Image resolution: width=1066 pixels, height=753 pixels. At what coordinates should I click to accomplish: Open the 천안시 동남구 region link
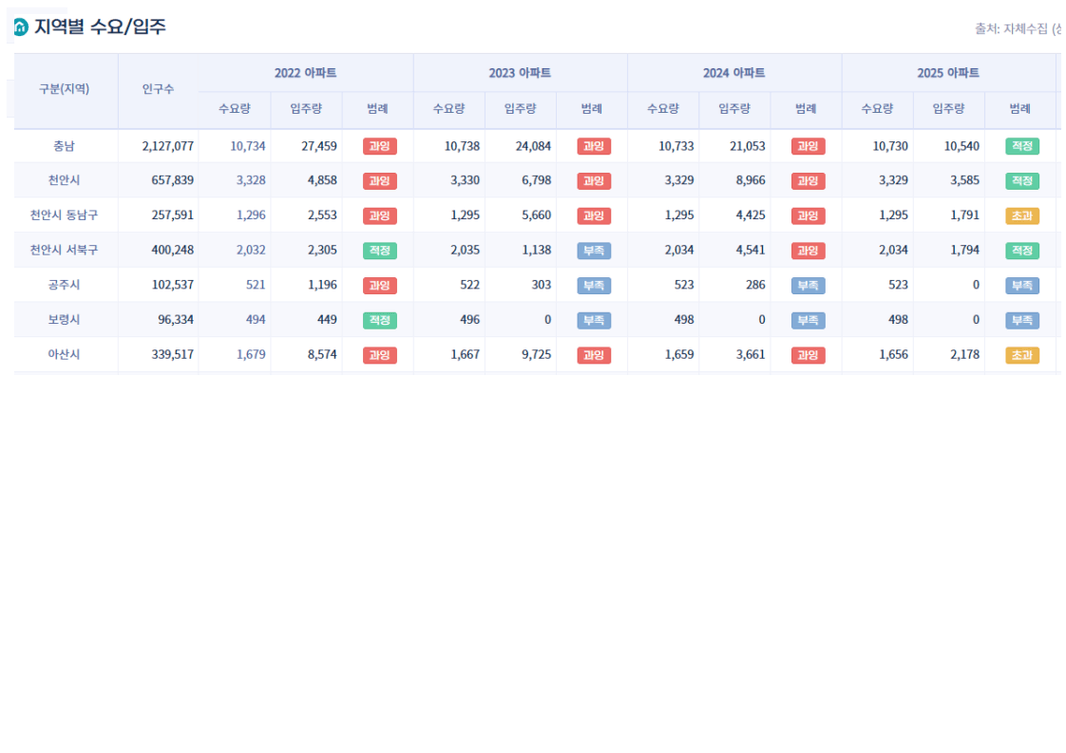click(x=64, y=215)
